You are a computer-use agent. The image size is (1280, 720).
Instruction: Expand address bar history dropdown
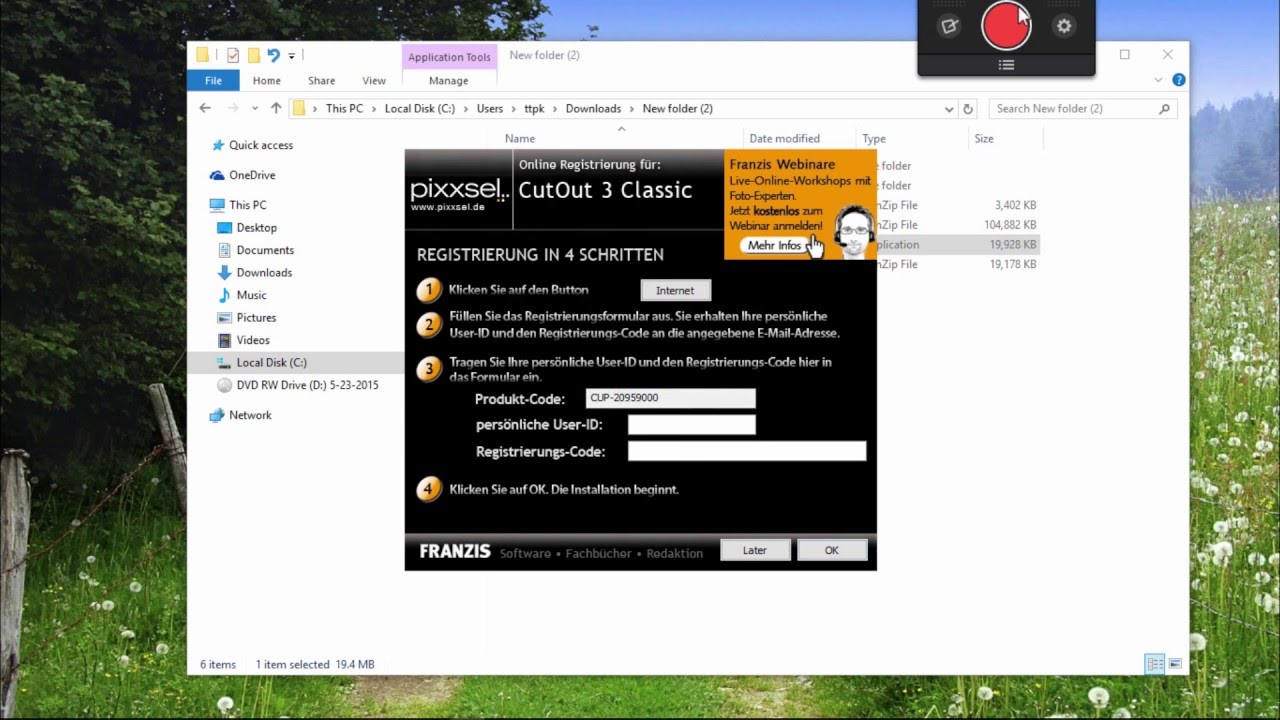tap(948, 108)
